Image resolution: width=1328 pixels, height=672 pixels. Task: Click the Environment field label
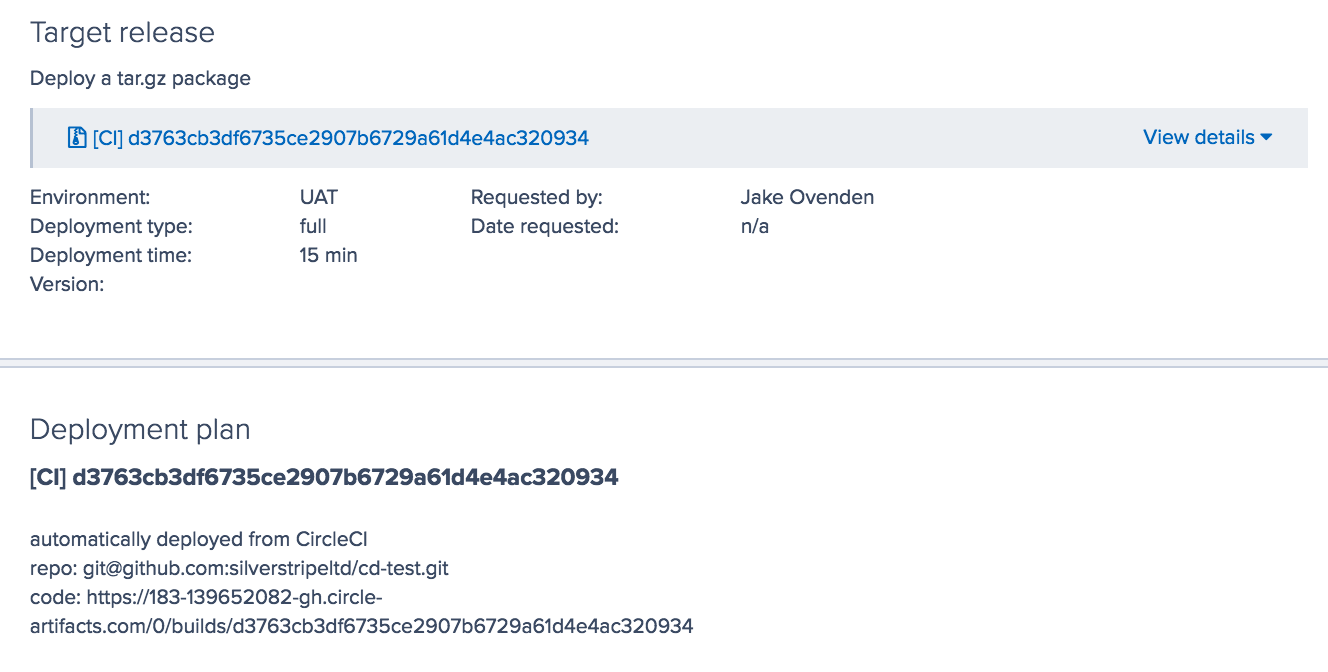coord(90,197)
